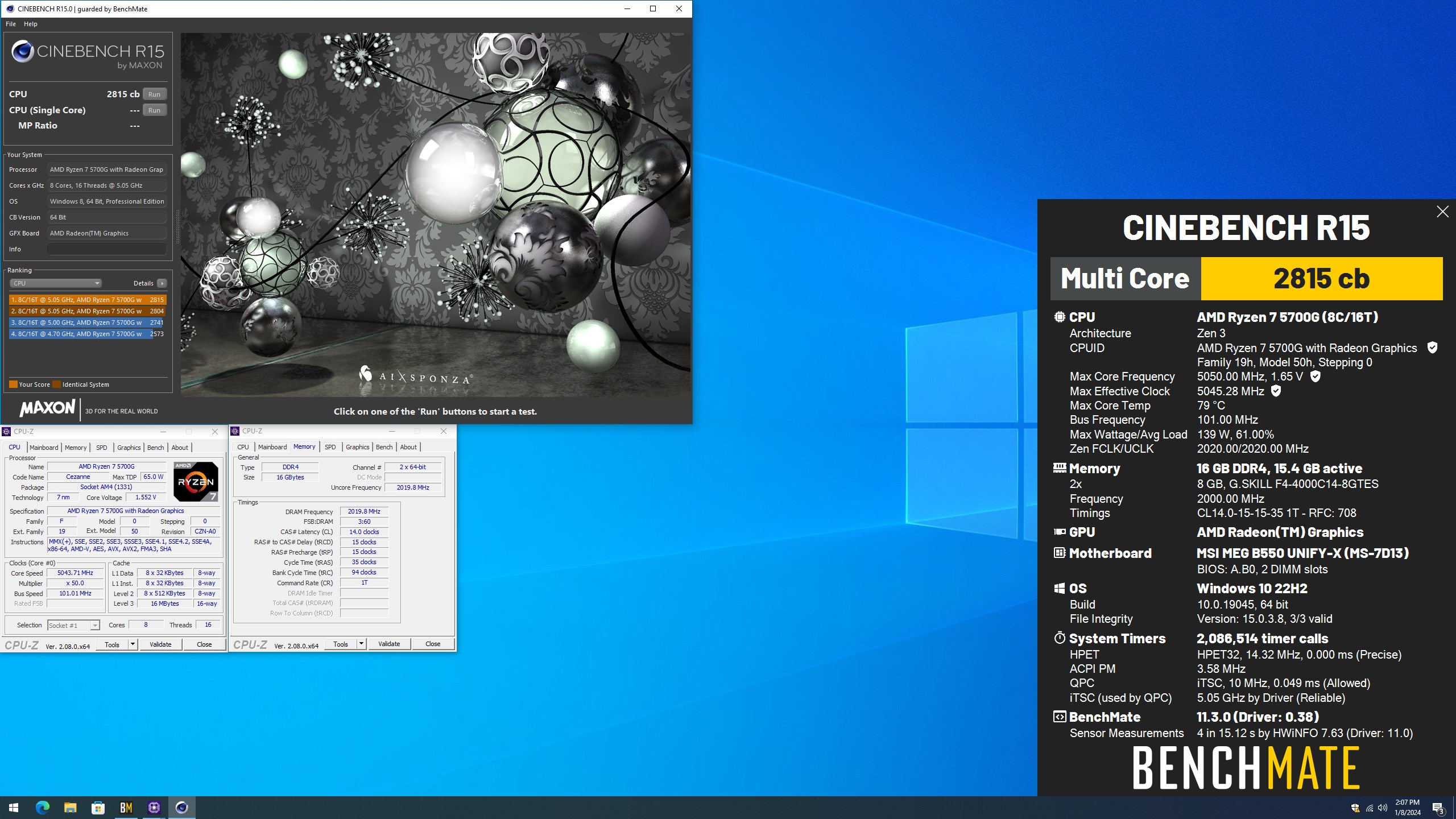Click the Ryzen 7 logo in CPU-Z
1456x819 pixels.
coord(196,481)
